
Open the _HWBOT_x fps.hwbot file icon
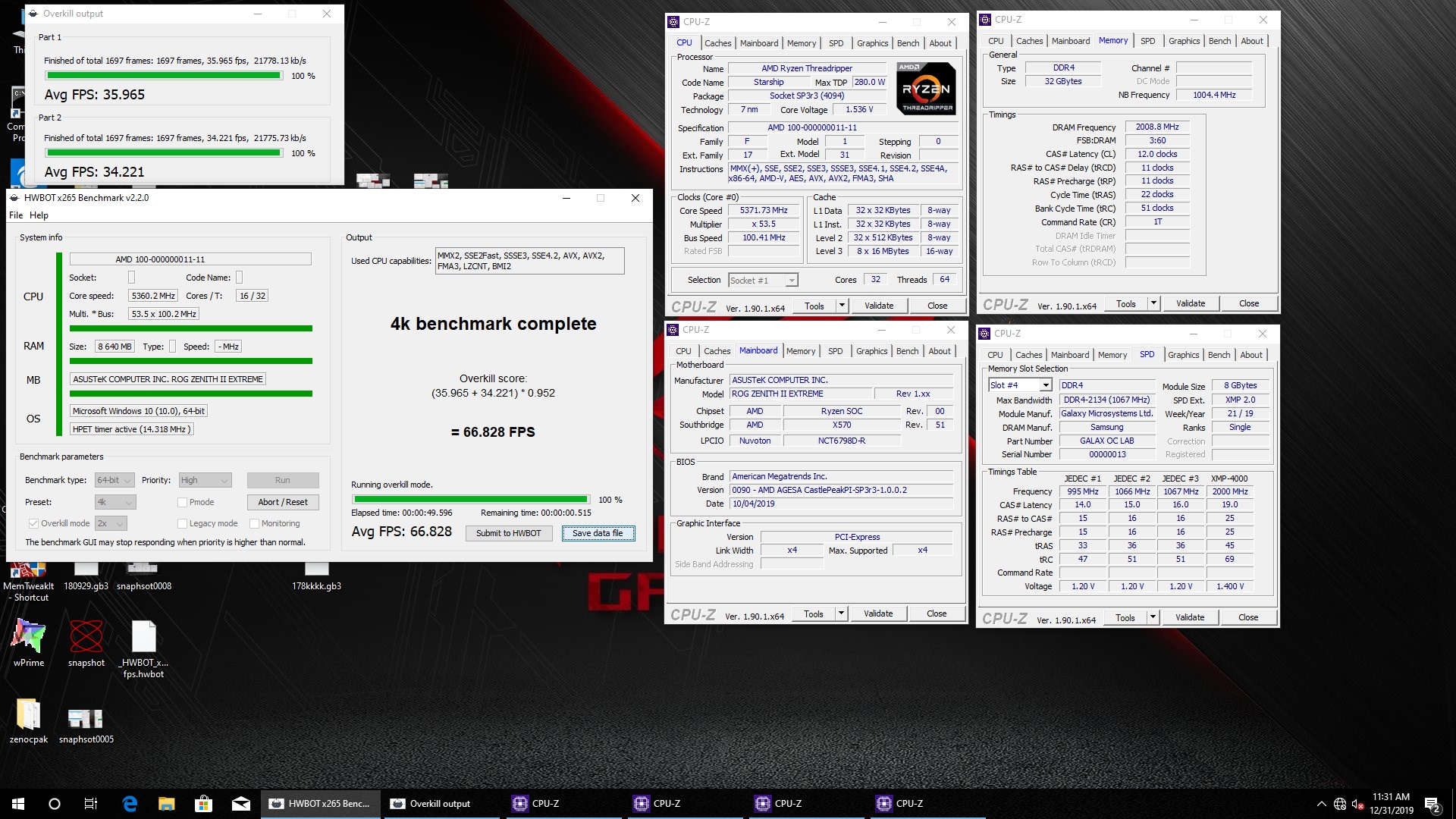(x=143, y=648)
